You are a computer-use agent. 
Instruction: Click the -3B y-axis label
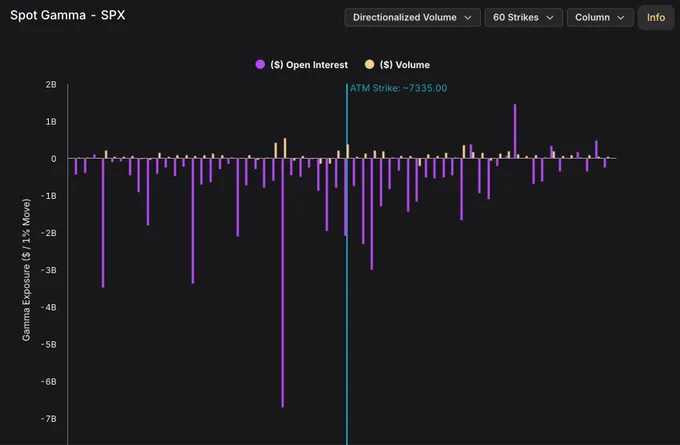(x=49, y=270)
